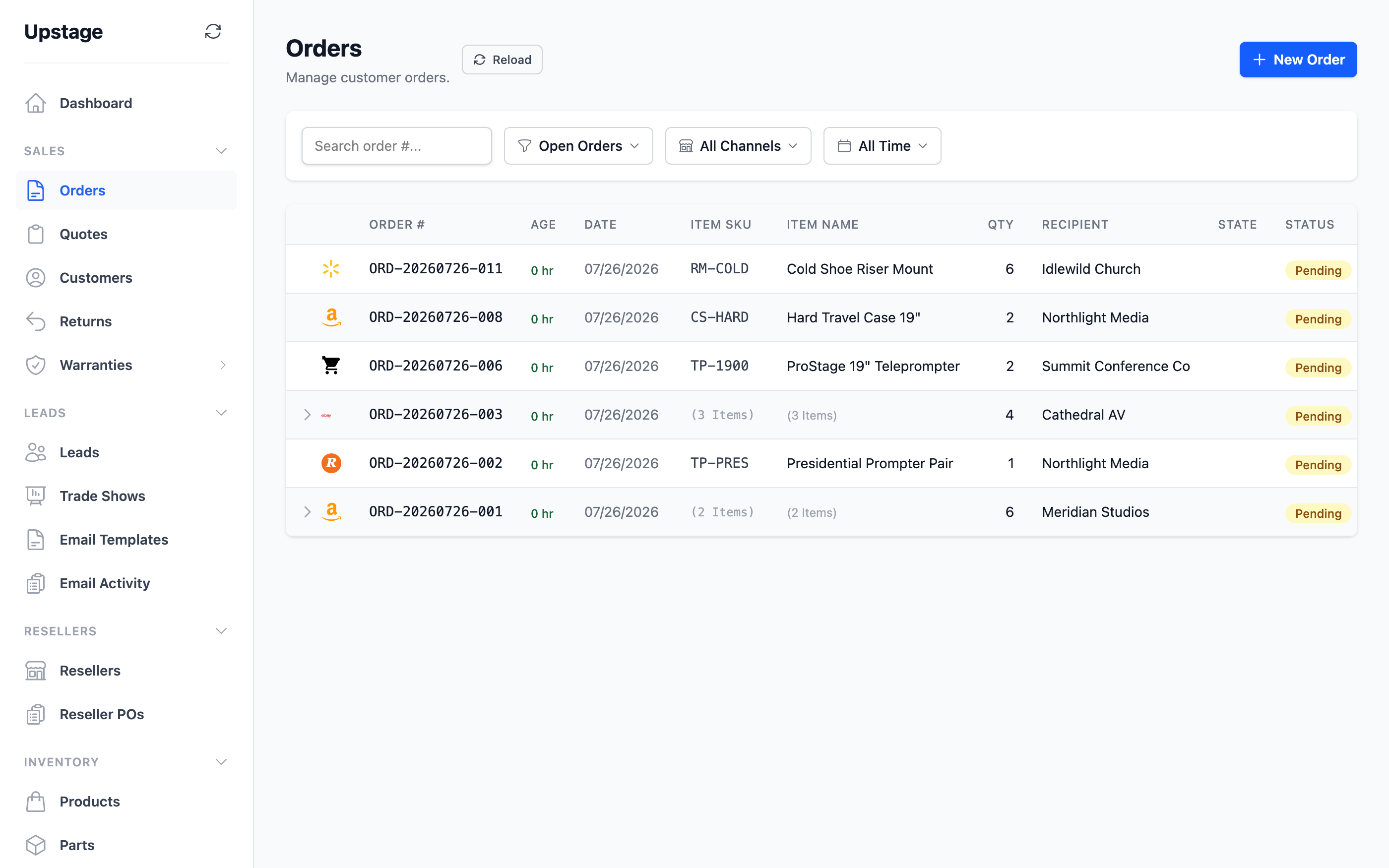This screenshot has width=1389, height=868.
Task: Click SKU 'TP-PRES' cell
Action: [x=719, y=463]
